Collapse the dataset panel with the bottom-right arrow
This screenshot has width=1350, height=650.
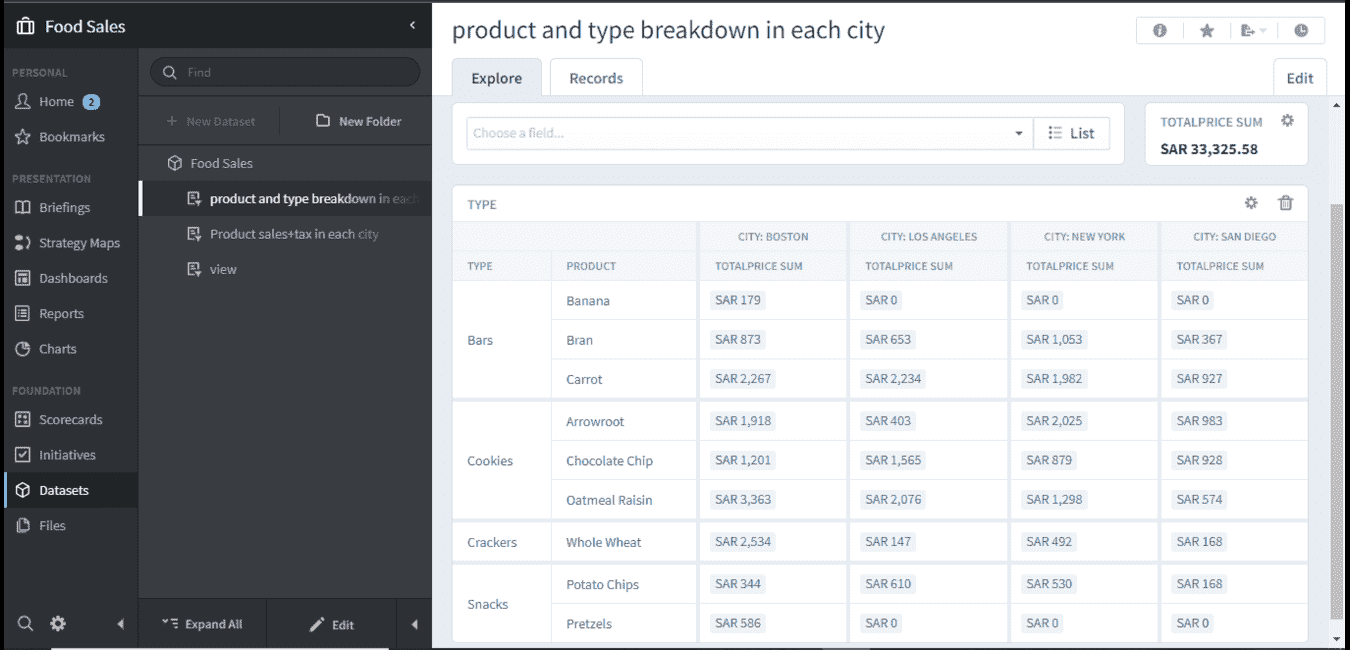pyautogui.click(x=414, y=624)
